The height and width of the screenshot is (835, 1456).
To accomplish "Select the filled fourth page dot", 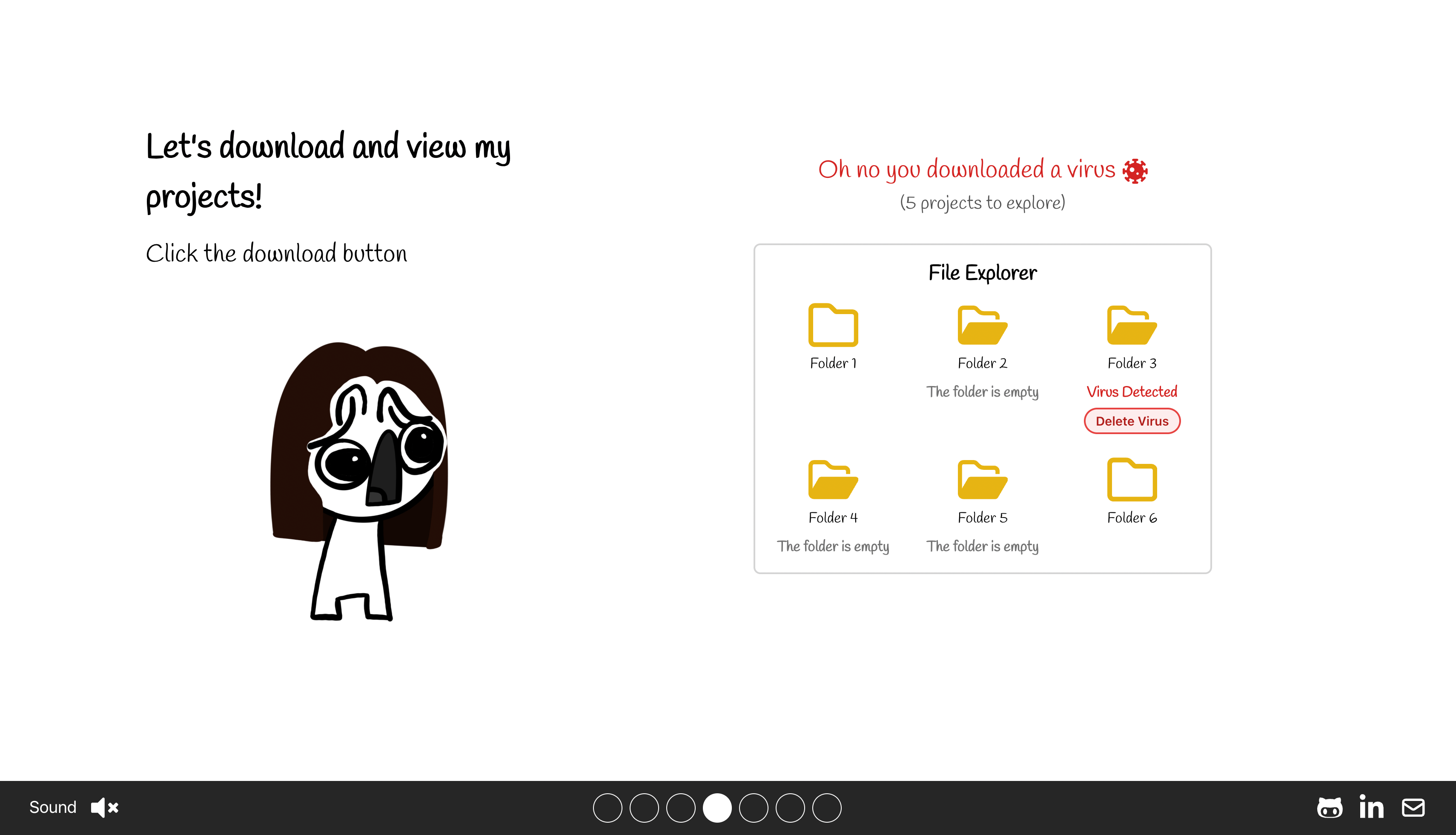I will pyautogui.click(x=717, y=807).
